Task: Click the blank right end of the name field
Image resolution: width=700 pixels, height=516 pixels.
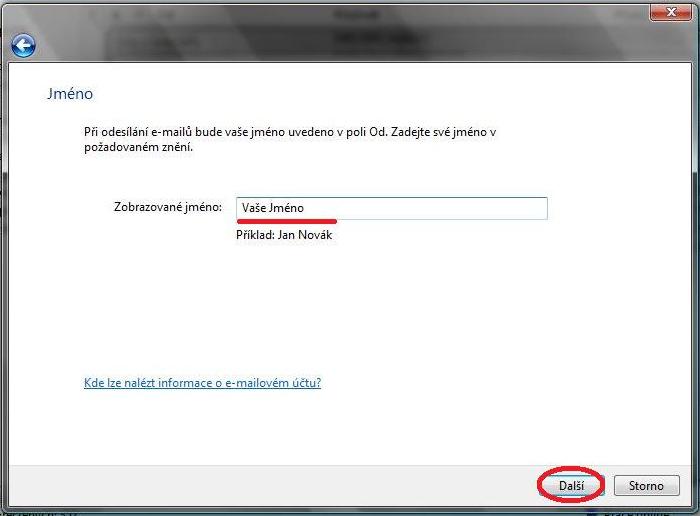Action: [500, 208]
